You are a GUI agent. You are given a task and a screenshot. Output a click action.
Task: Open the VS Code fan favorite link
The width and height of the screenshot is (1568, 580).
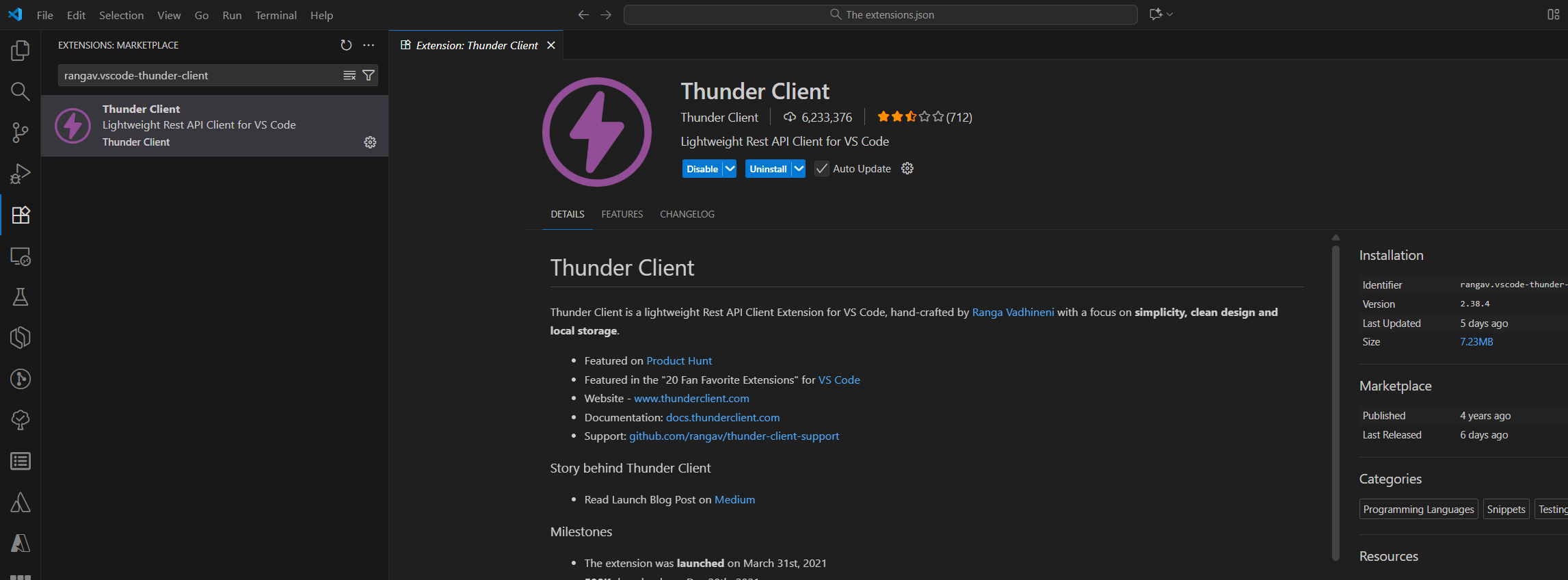[x=839, y=380]
